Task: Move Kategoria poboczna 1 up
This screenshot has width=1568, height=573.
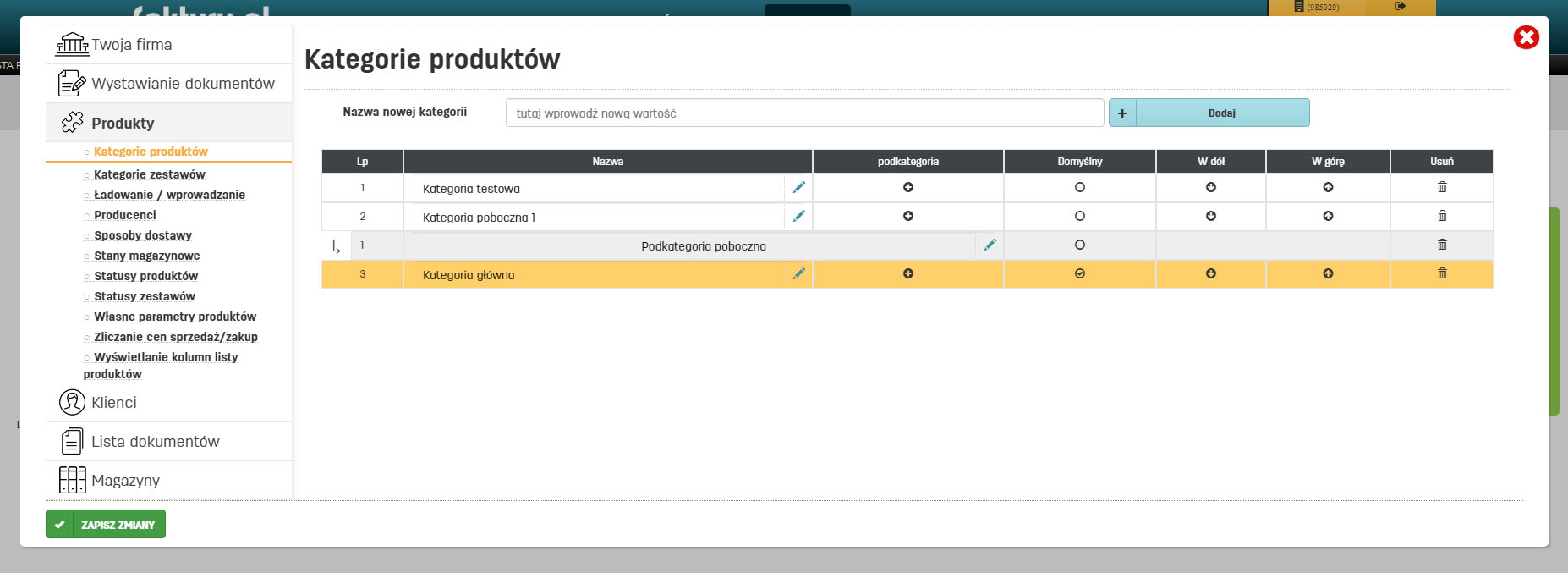Action: pyautogui.click(x=1328, y=216)
